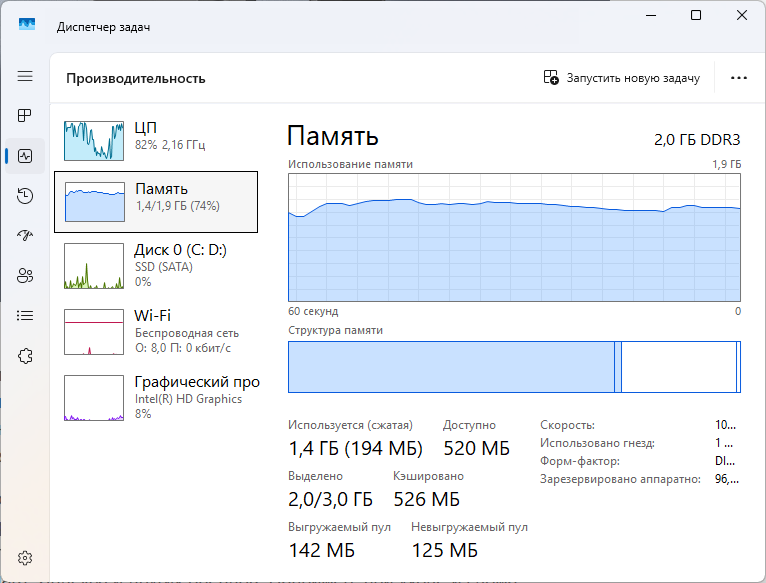The width and height of the screenshot is (766, 583).
Task: Click the memory composition bar
Action: (514, 367)
